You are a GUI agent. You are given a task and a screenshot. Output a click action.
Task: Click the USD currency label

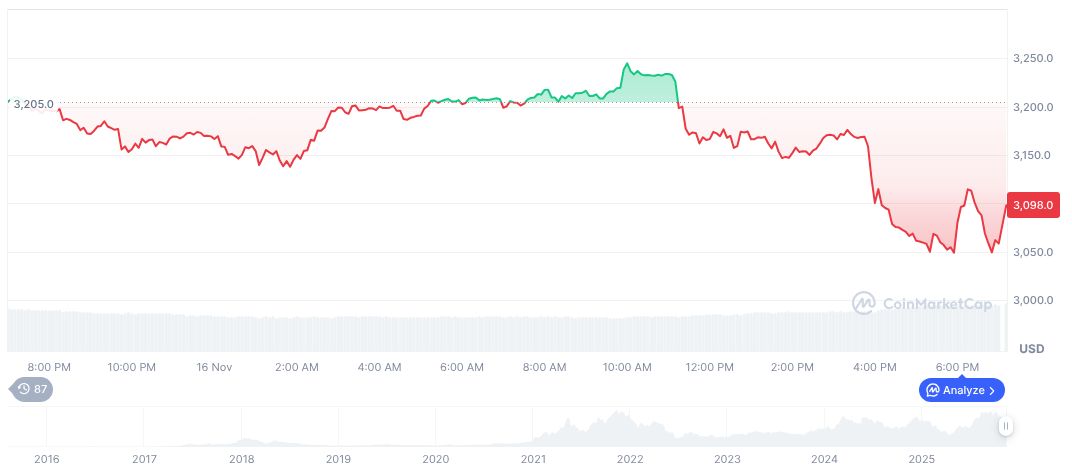1031,349
